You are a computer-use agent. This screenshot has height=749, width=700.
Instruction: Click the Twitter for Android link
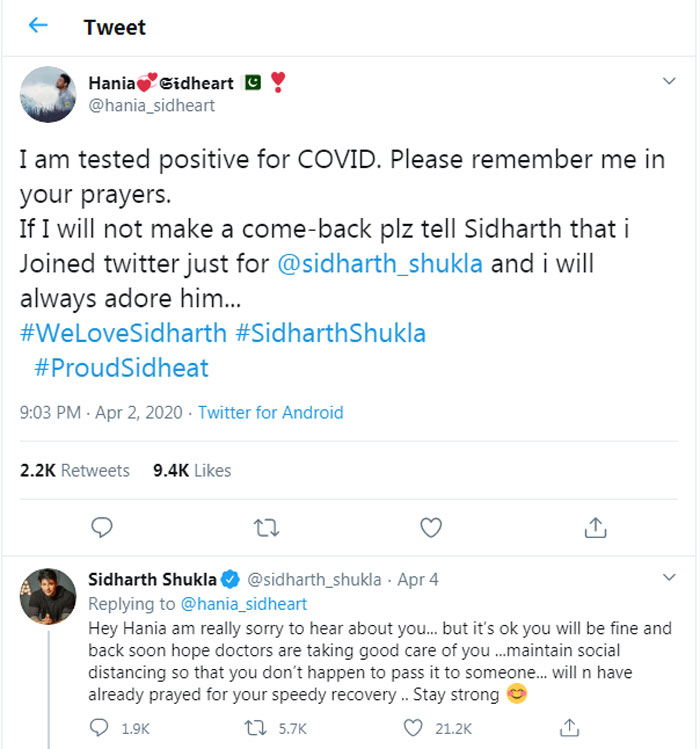point(270,412)
